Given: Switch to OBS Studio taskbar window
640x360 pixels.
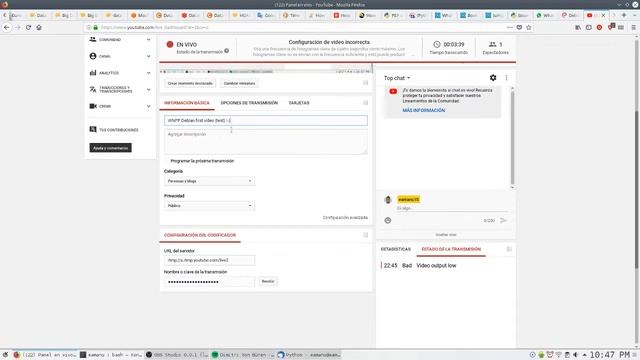Looking at the screenshot, I should (x=177, y=355).
